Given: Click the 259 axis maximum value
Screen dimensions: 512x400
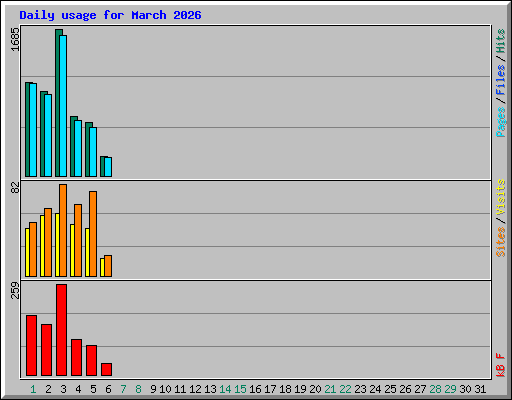Looking at the screenshot, I should click(15, 290).
